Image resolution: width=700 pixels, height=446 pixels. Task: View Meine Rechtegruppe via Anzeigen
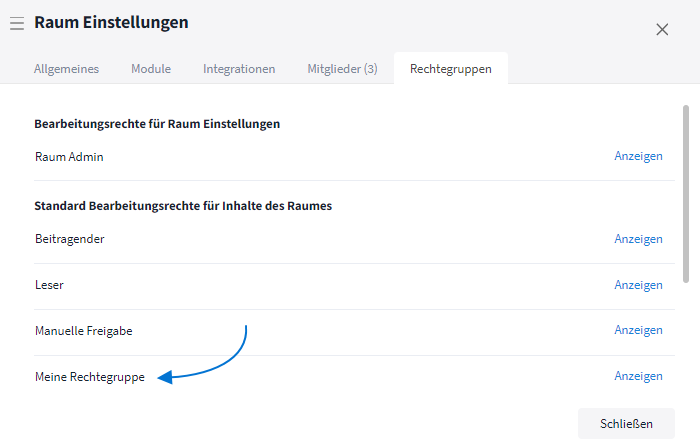tap(638, 376)
